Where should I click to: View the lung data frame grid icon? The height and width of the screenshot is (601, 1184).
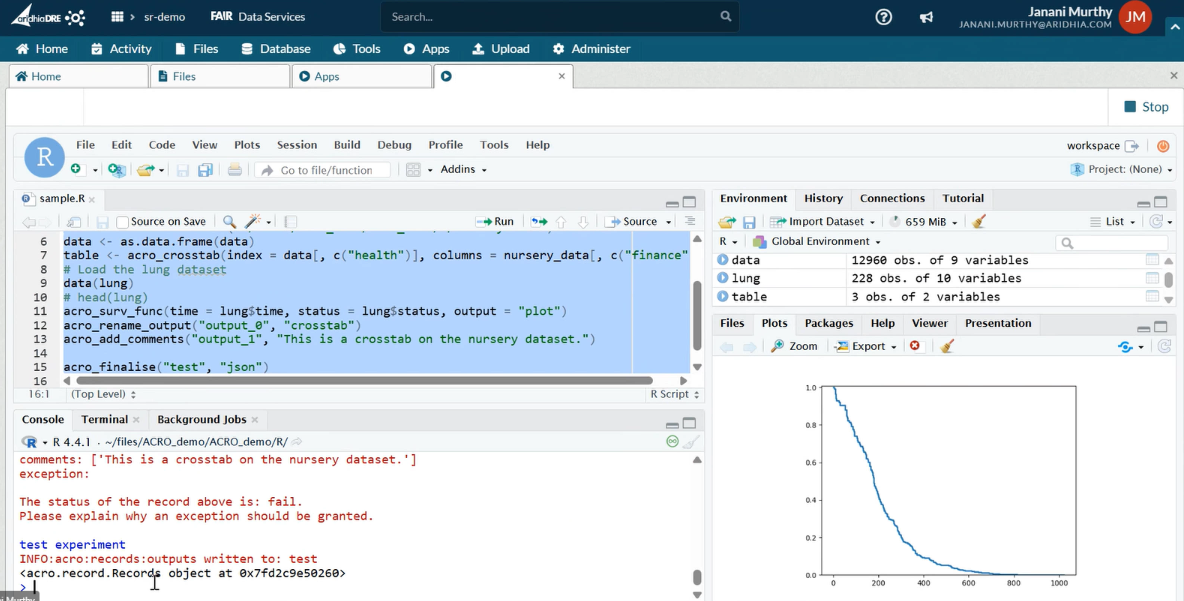pyautogui.click(x=1153, y=278)
